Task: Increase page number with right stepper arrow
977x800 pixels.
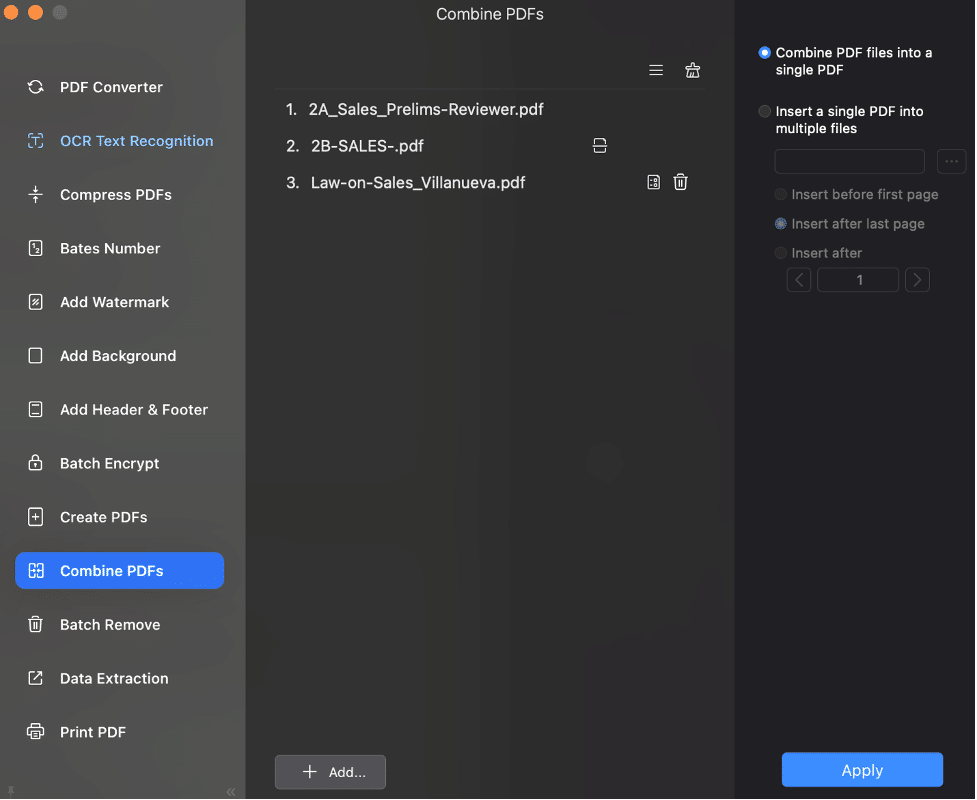Action: tap(917, 280)
